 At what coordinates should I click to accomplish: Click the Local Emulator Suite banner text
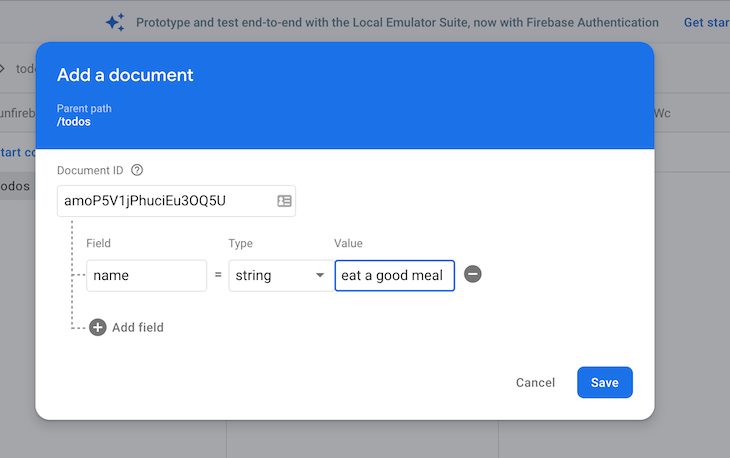coord(397,22)
